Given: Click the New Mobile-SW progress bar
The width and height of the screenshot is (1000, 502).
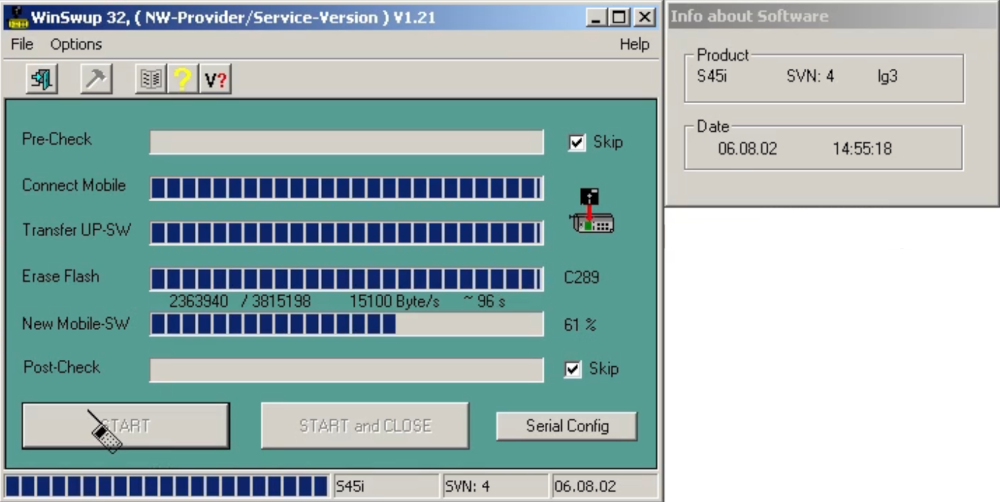Looking at the screenshot, I should [346, 324].
